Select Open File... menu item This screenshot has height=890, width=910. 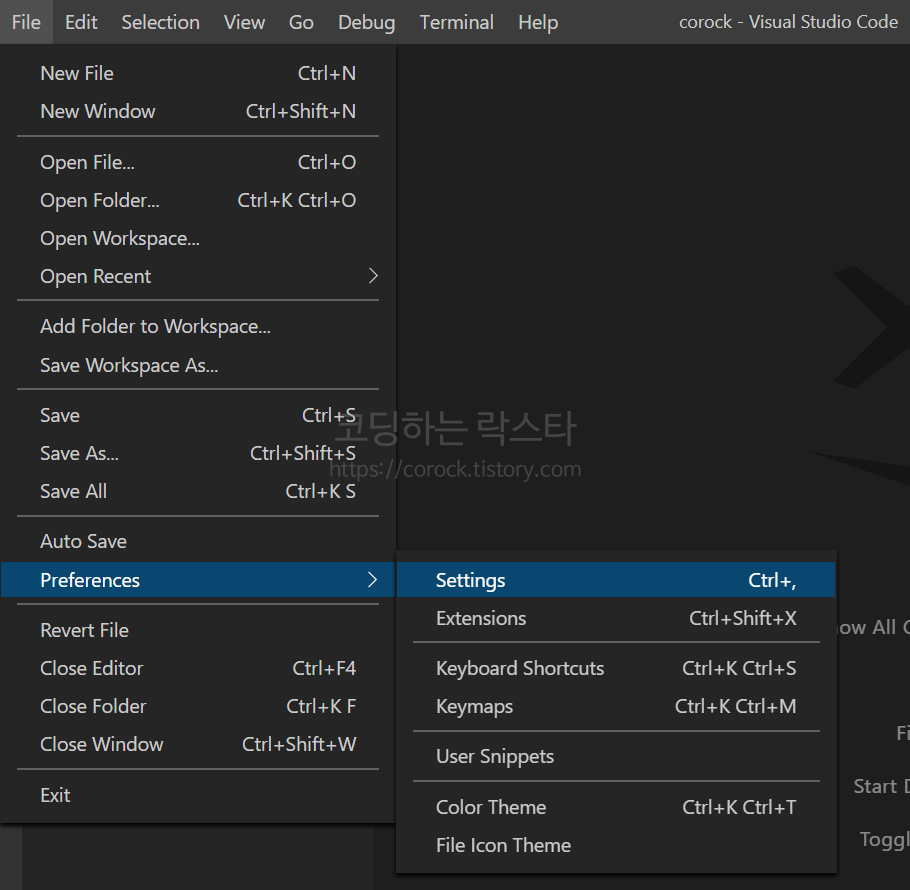[x=198, y=162]
